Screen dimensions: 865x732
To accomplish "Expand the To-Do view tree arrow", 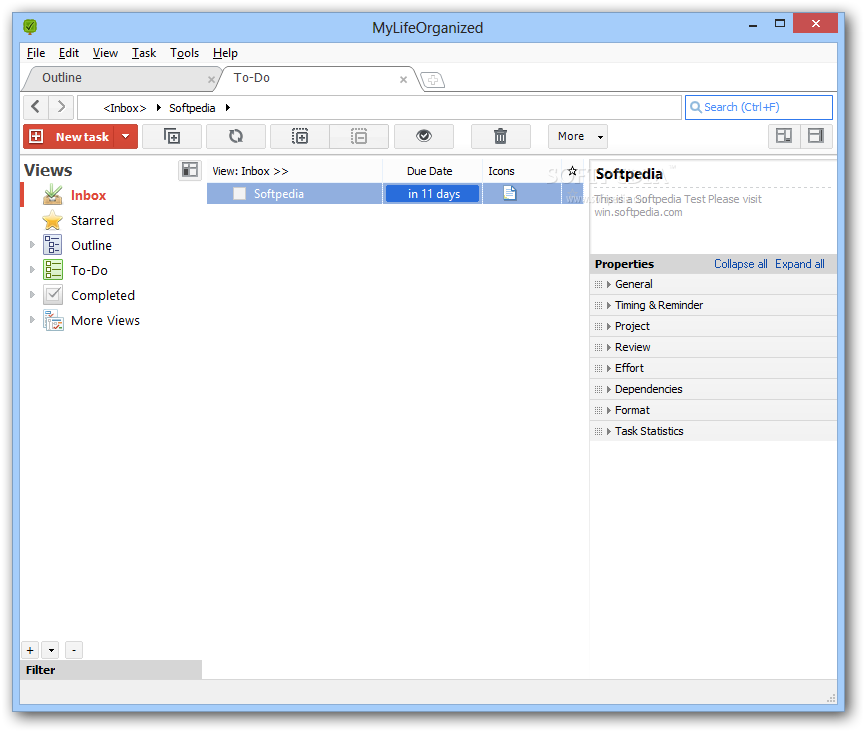I will (32, 269).
